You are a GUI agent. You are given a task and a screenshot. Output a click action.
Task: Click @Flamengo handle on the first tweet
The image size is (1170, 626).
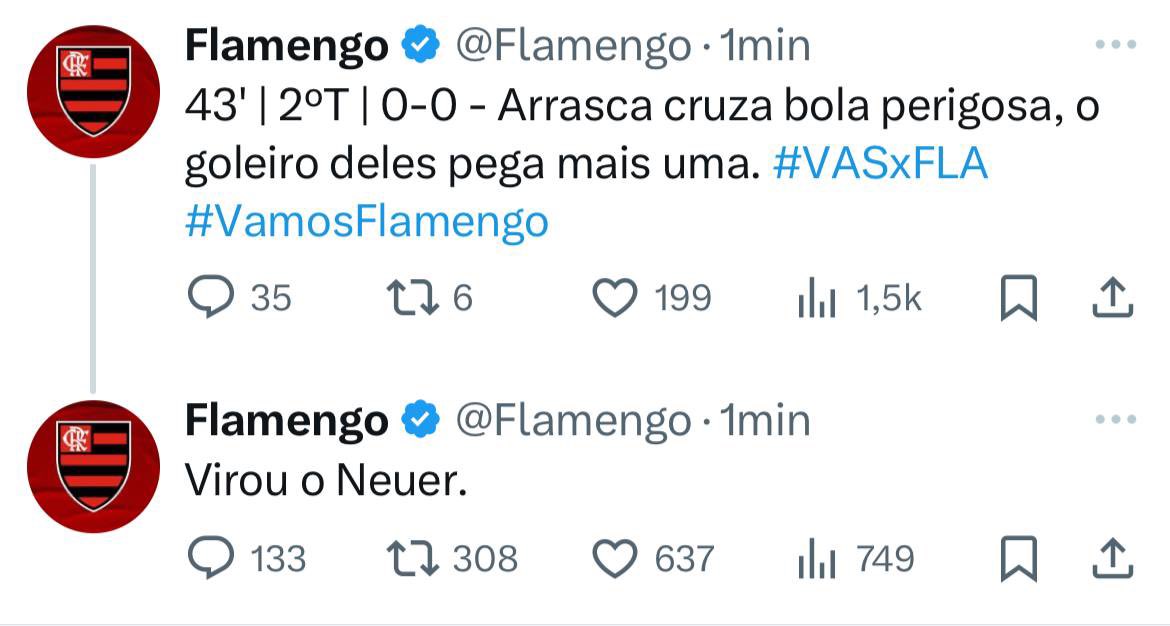[573, 45]
